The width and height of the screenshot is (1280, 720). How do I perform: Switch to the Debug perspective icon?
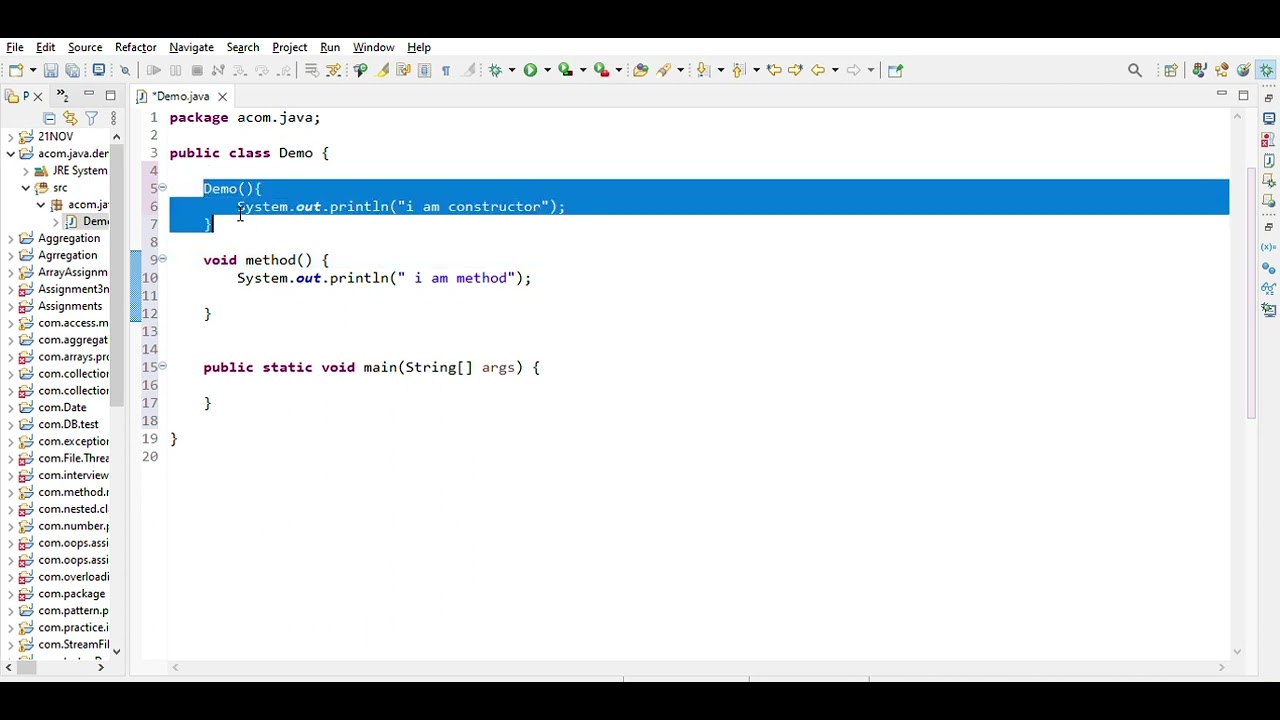coord(1266,70)
